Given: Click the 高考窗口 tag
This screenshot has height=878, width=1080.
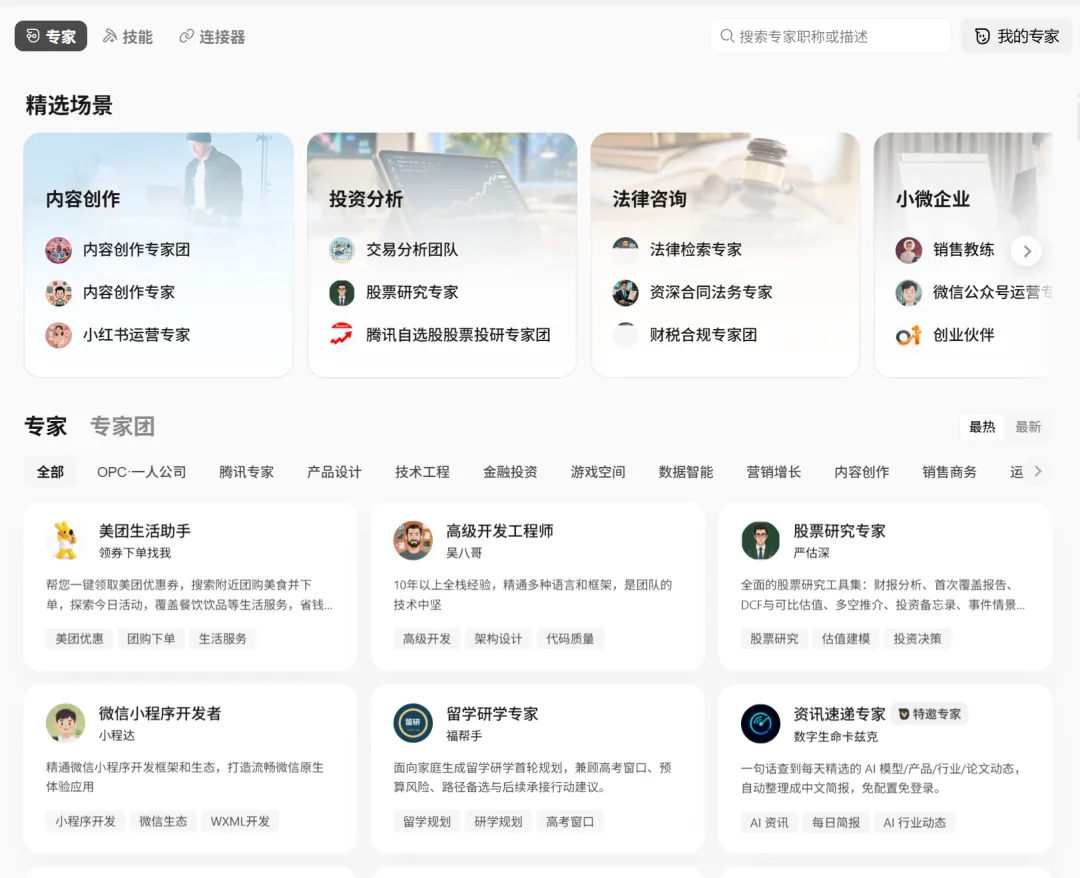Looking at the screenshot, I should pyautogui.click(x=570, y=821).
